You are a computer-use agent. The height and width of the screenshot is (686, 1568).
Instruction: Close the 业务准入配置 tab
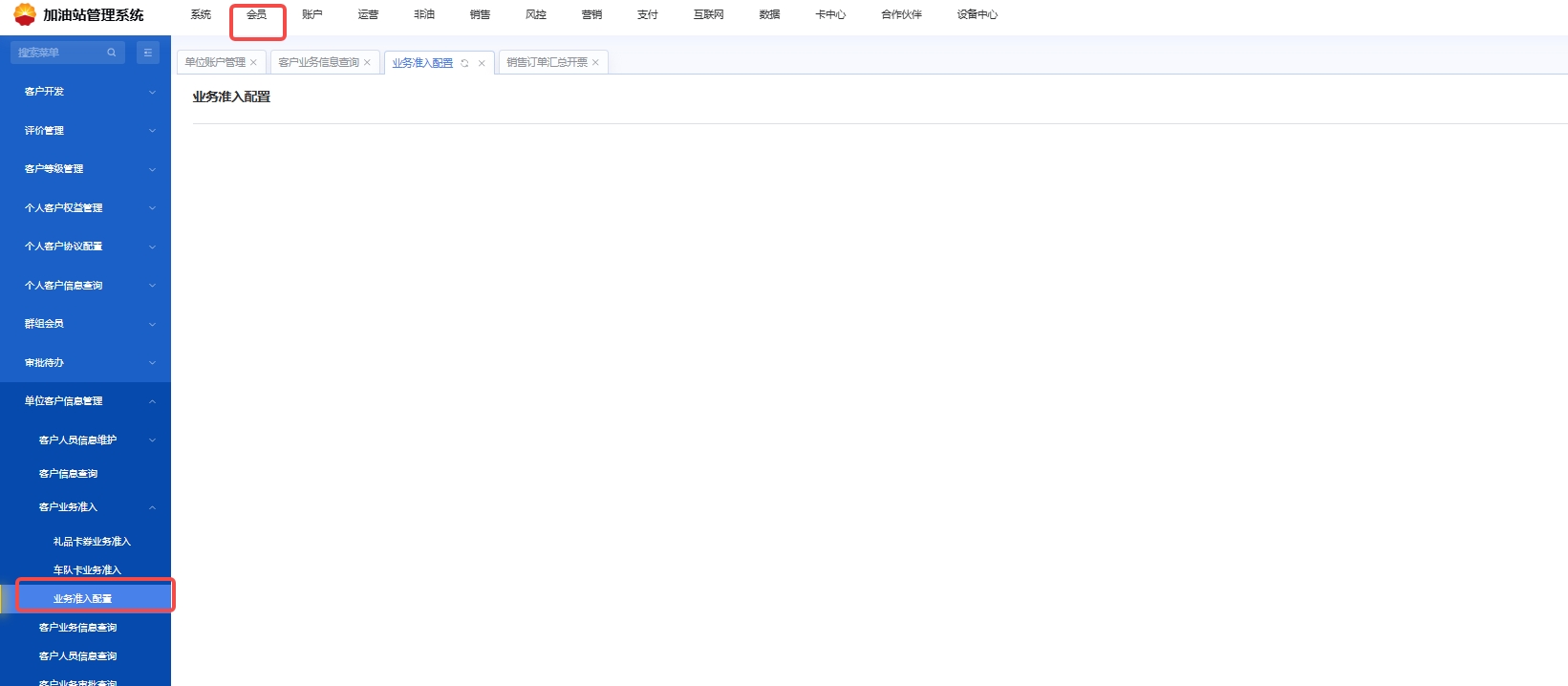click(x=482, y=63)
